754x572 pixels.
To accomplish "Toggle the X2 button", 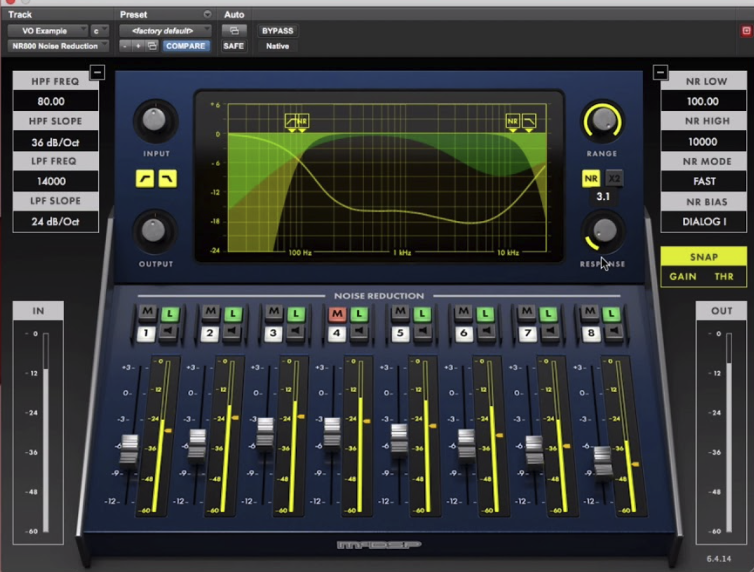I will (x=614, y=179).
